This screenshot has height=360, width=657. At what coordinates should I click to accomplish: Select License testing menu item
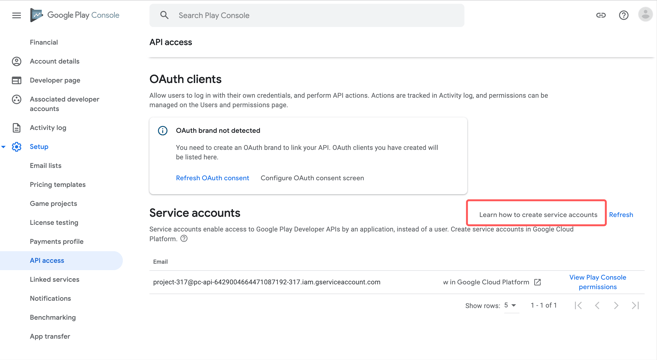54,223
